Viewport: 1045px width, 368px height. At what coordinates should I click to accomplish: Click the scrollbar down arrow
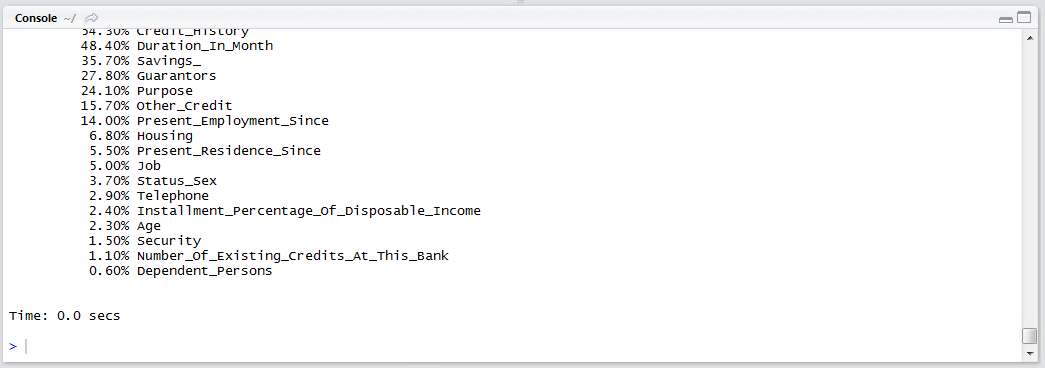tap(1029, 353)
